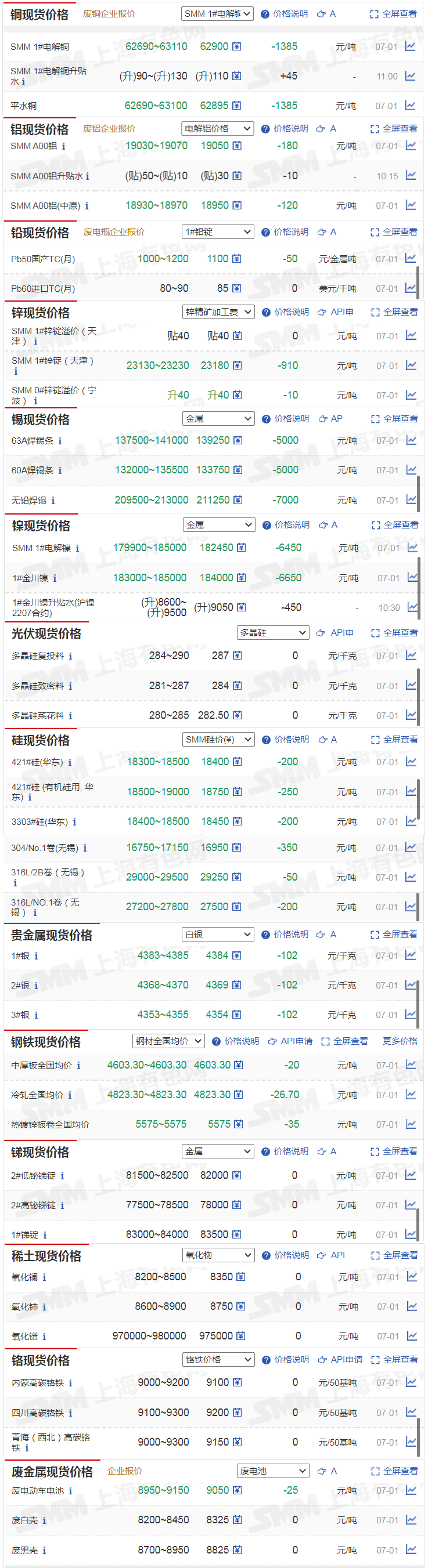Click info icon next to 63A焊锡条
Image resolution: width=428 pixels, height=1568 pixels.
(x=60, y=441)
